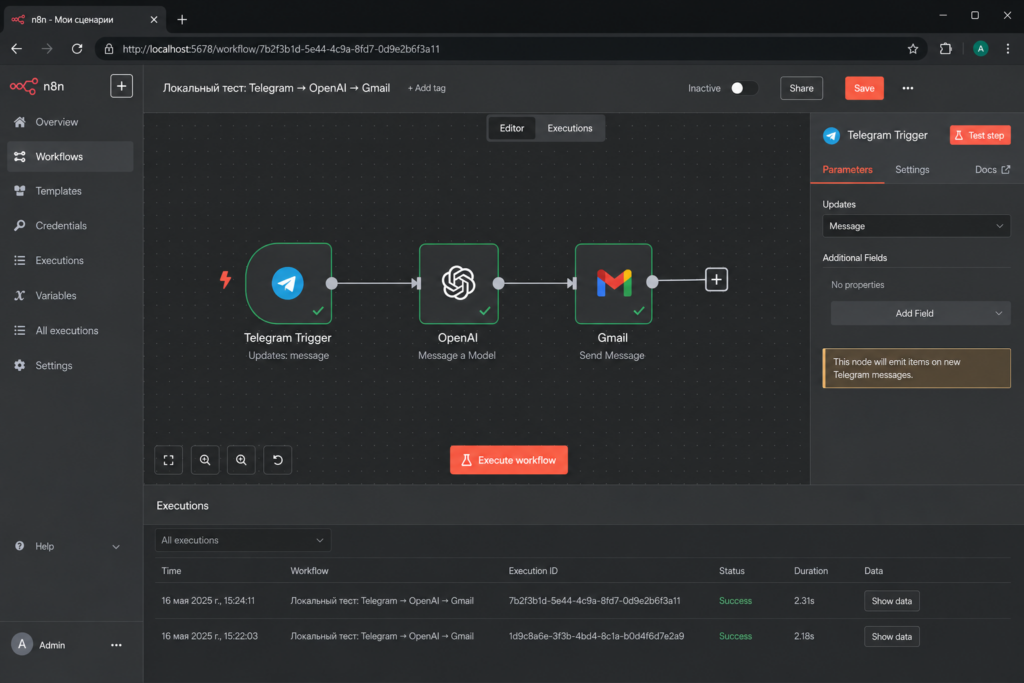Open Admin user three-dot menu
Image resolution: width=1024 pixels, height=683 pixels.
coord(116,645)
